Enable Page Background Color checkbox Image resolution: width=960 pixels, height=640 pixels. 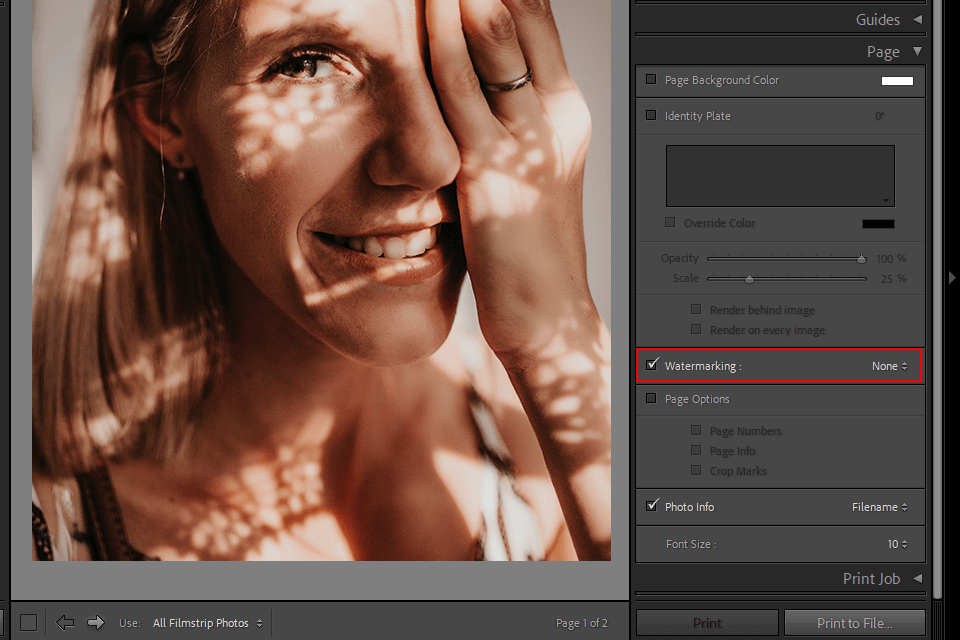[652, 80]
